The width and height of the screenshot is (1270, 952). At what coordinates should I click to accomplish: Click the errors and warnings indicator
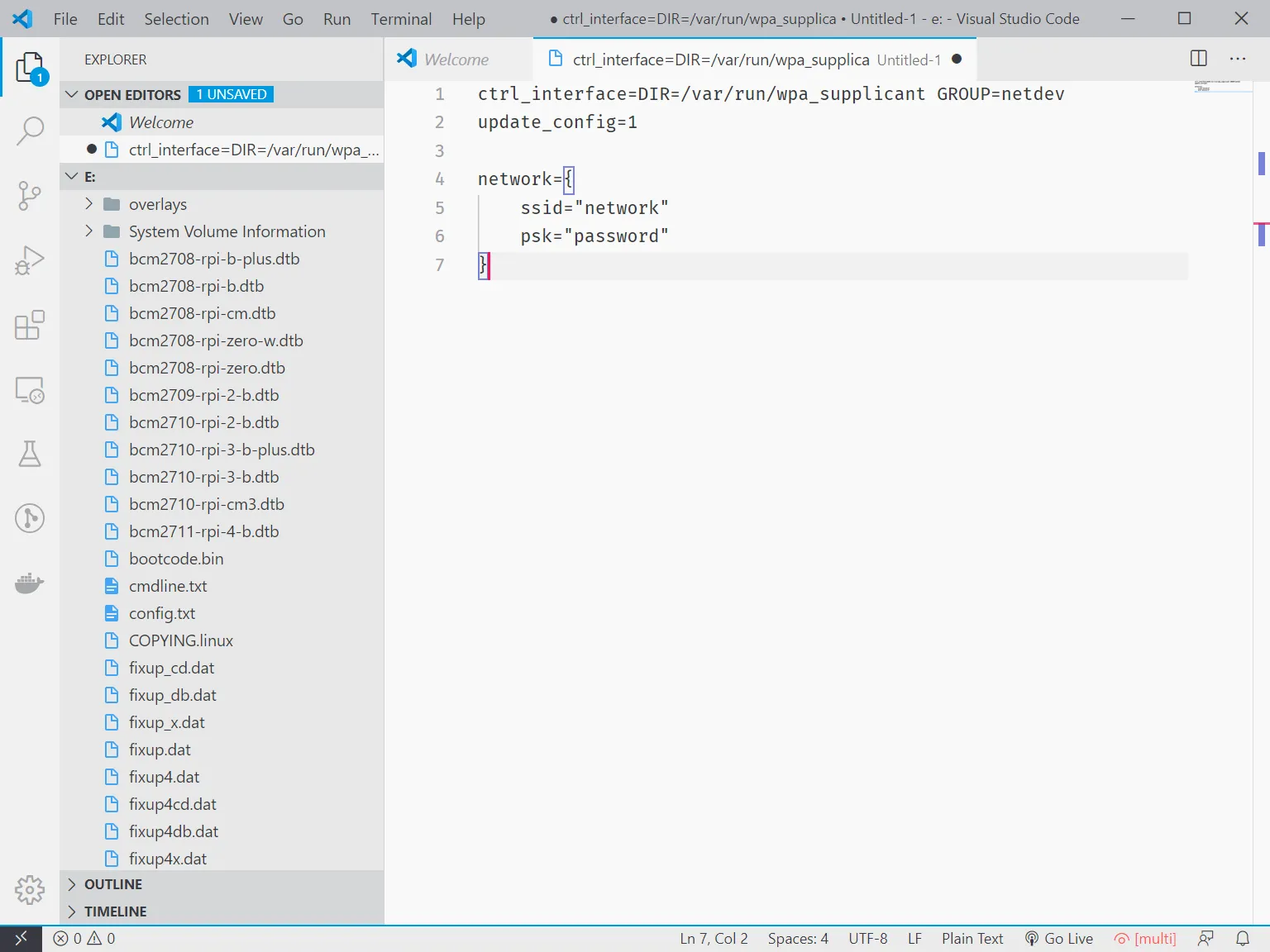(x=83, y=938)
